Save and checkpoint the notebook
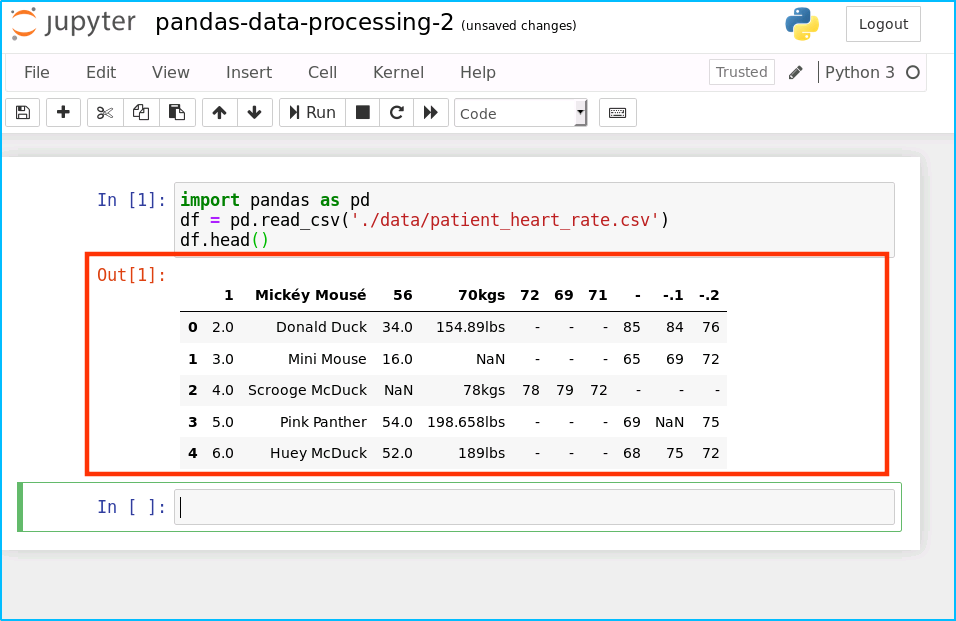Image resolution: width=956 pixels, height=621 pixels. point(23,113)
